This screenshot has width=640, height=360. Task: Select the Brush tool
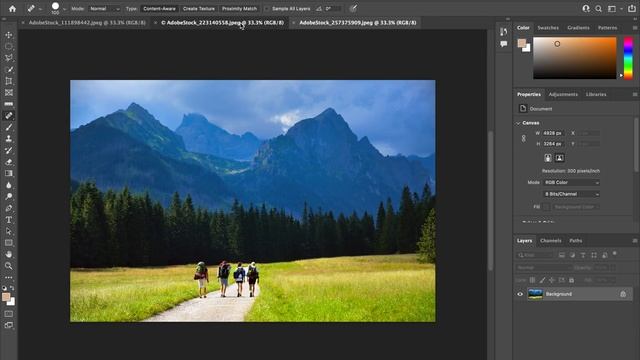click(9, 127)
